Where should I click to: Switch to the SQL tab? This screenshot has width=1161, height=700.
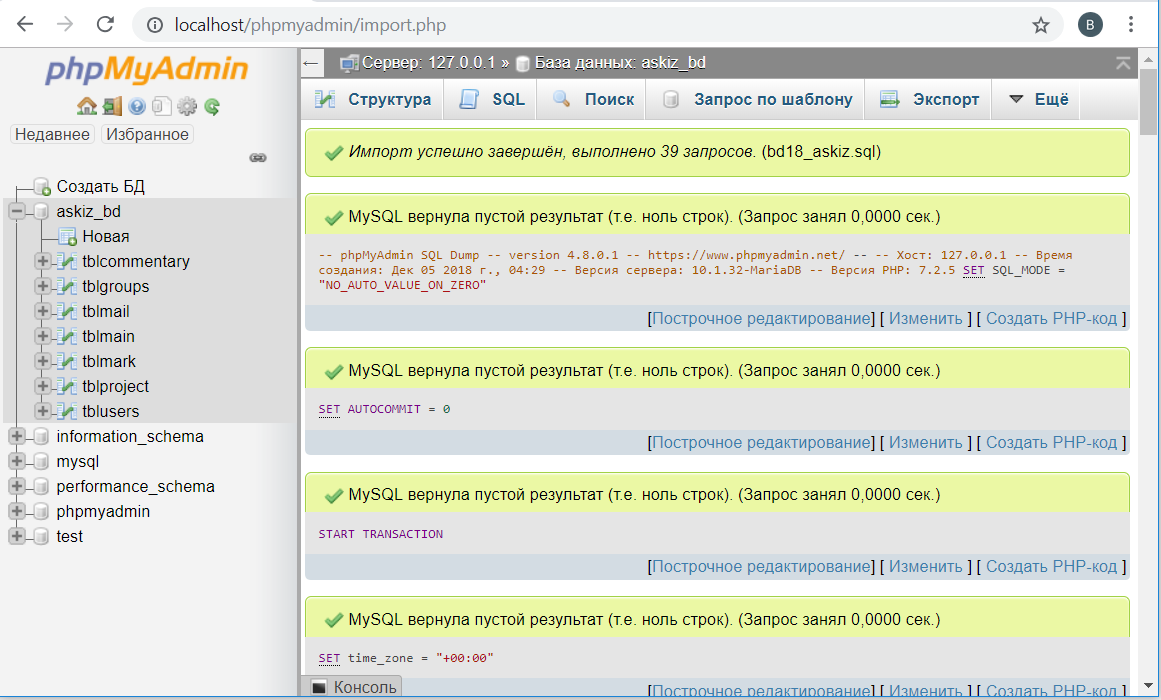pos(492,99)
